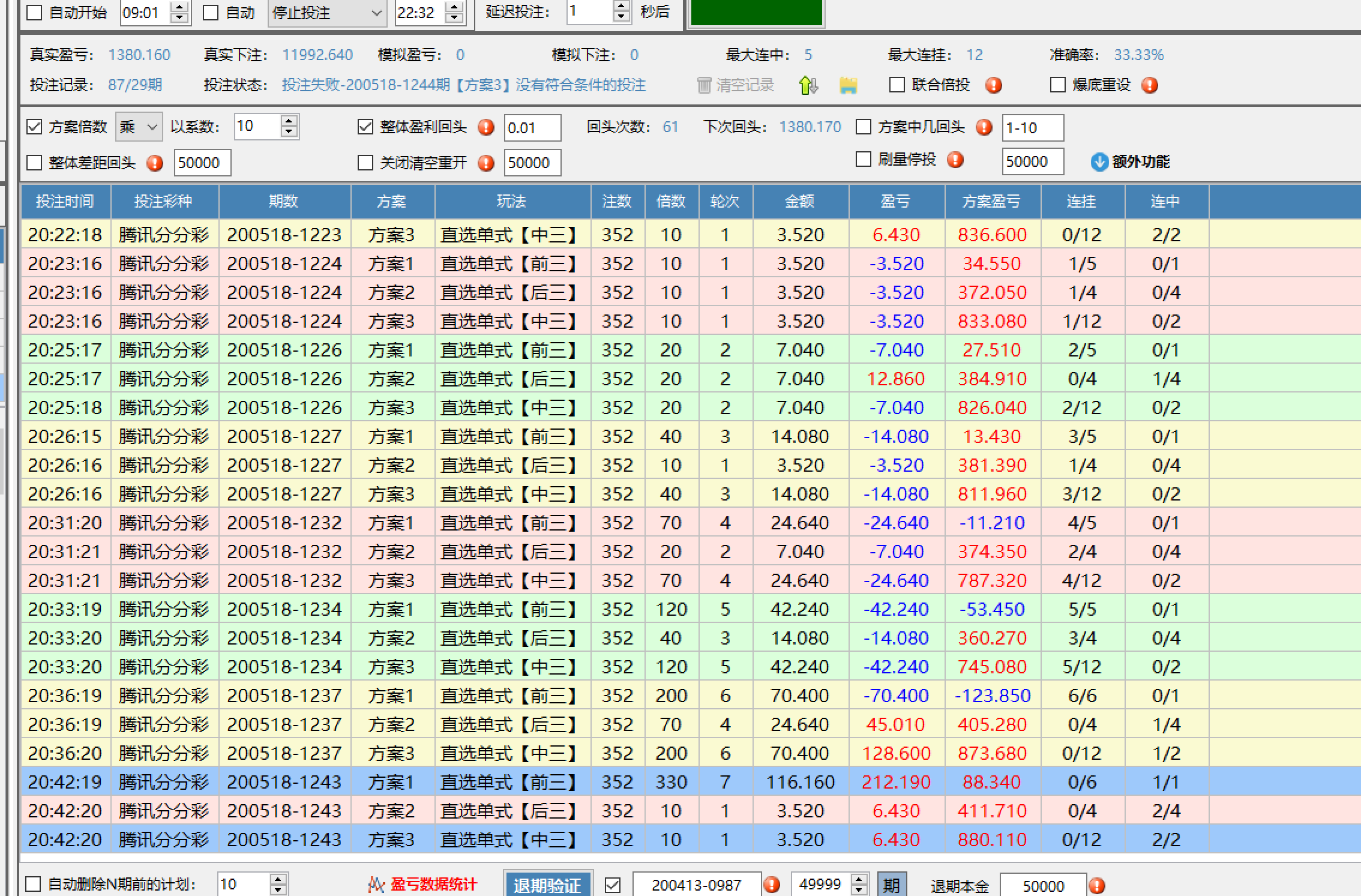Click the blue down arrow of 额外功能
The height and width of the screenshot is (896, 1361).
(1099, 162)
